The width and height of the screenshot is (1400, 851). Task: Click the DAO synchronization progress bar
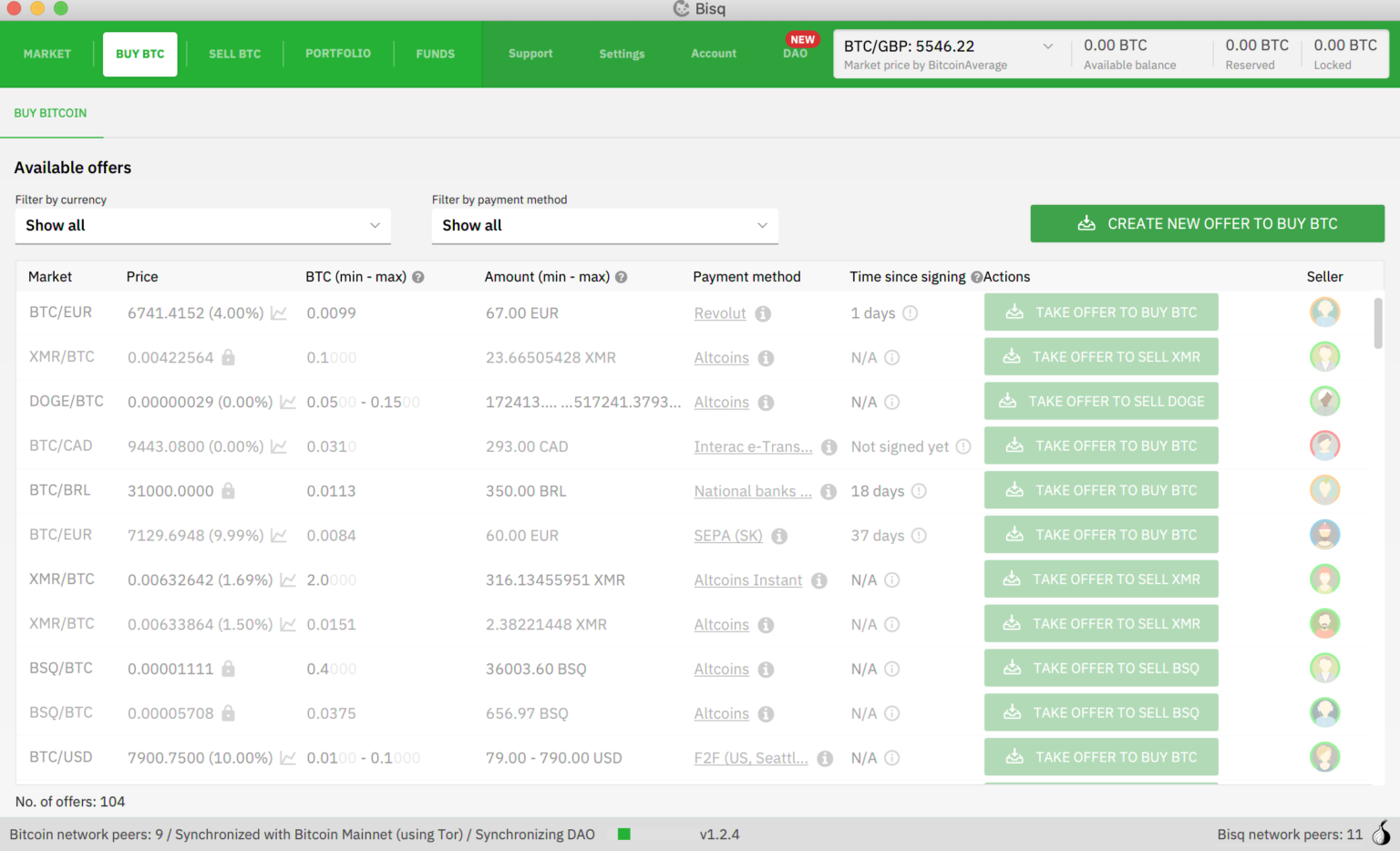653,834
